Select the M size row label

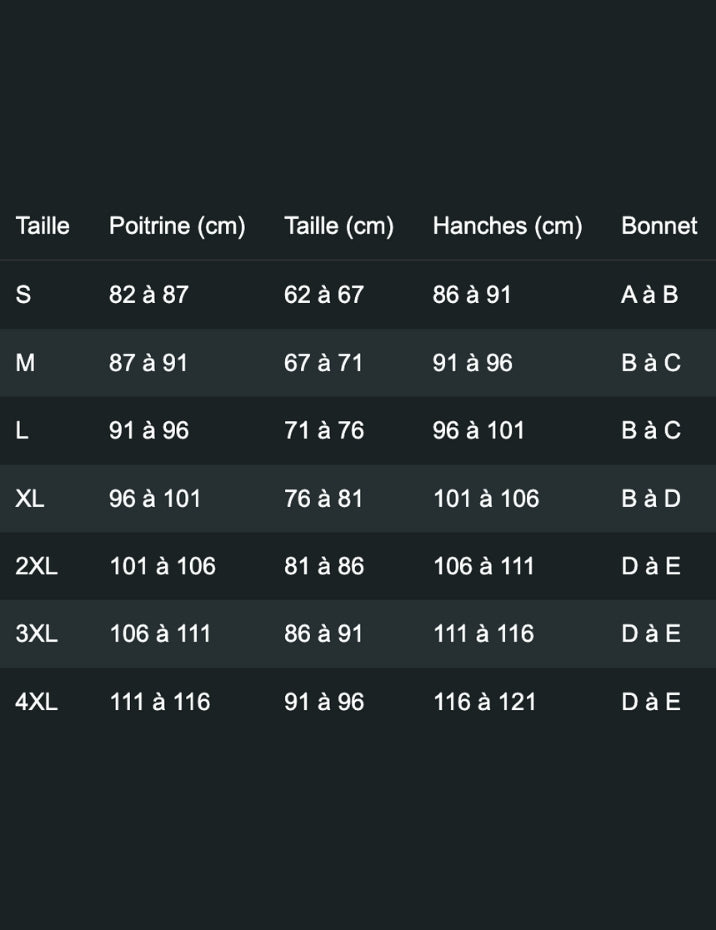(25, 363)
